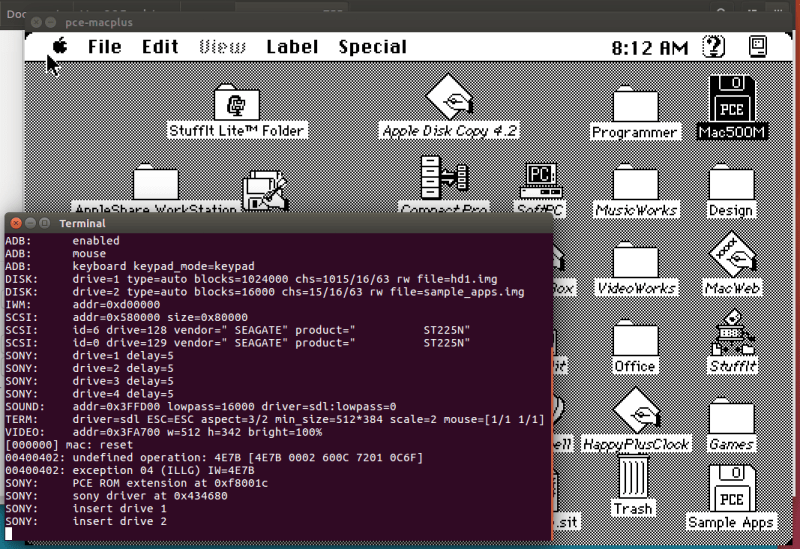
Task: Click the Sample Apps label
Action: pyautogui.click(x=731, y=522)
